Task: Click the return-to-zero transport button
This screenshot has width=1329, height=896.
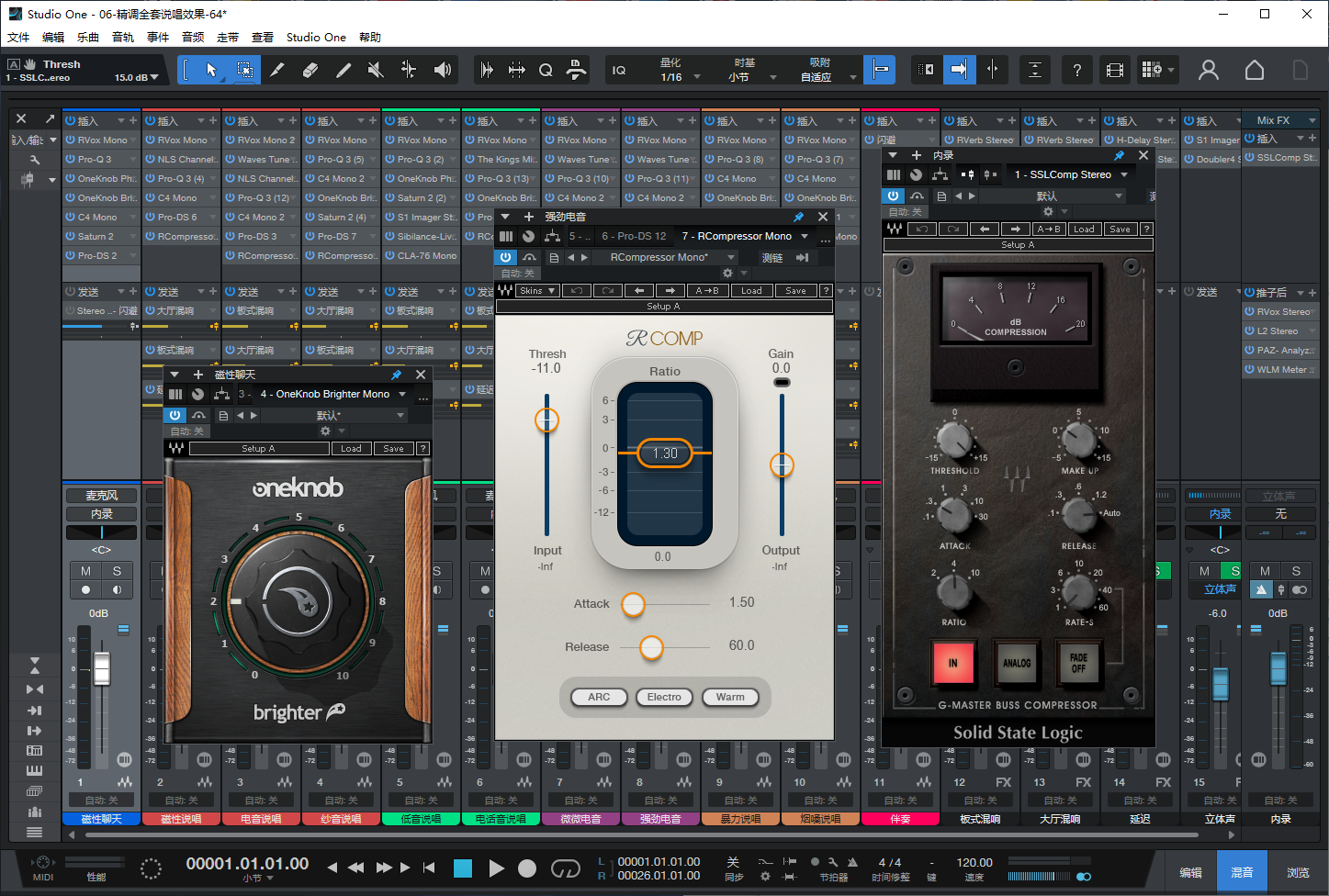Action: click(x=429, y=868)
